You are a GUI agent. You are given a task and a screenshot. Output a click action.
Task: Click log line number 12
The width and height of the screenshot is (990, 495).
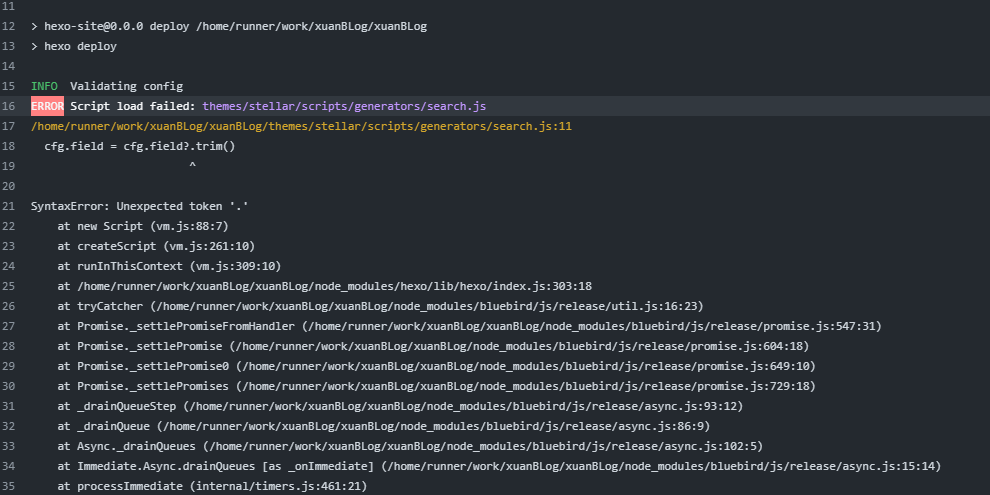point(9,26)
